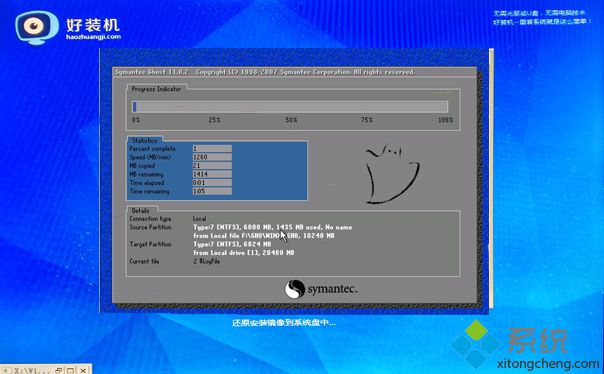
Task: Click the Source Partition label
Action: pyautogui.click(x=150, y=227)
